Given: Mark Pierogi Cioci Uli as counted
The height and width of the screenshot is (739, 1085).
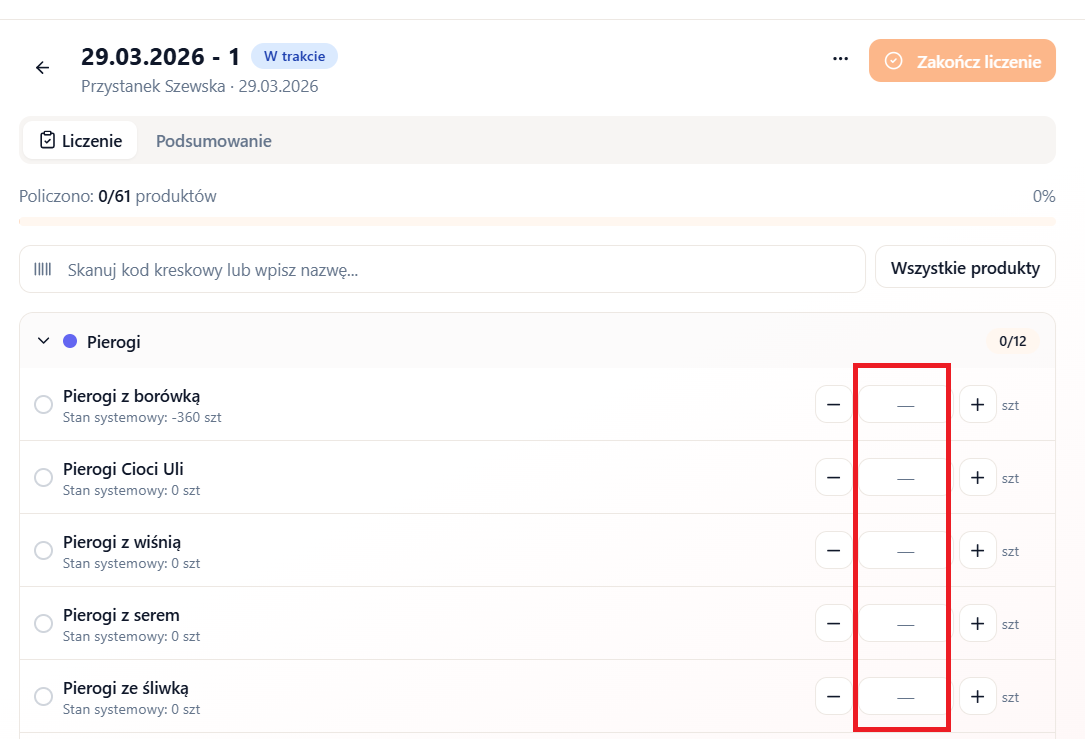Looking at the screenshot, I should (44, 477).
